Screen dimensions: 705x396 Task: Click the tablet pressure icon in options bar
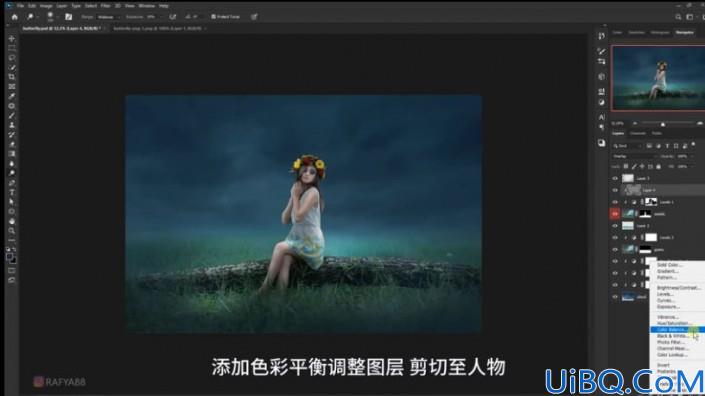[254, 17]
